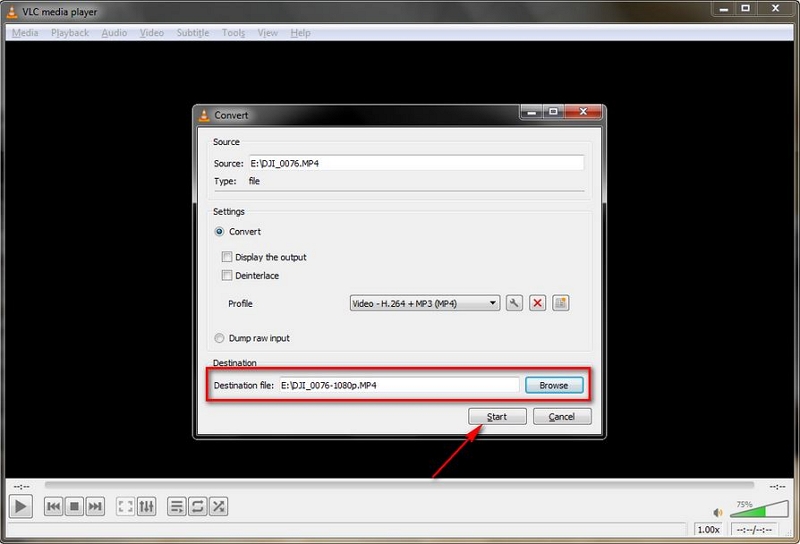Open the Help menu
The image size is (800, 544).
coord(301,33)
